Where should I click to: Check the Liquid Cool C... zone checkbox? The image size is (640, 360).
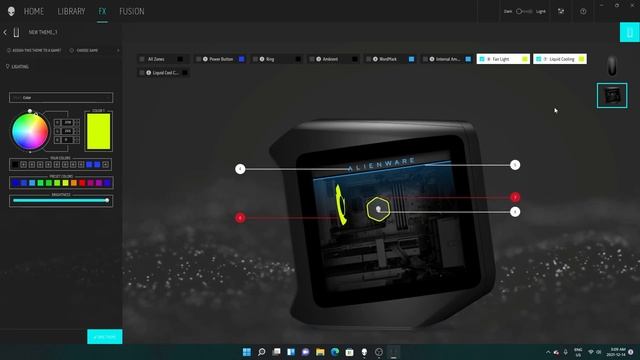(x=142, y=73)
